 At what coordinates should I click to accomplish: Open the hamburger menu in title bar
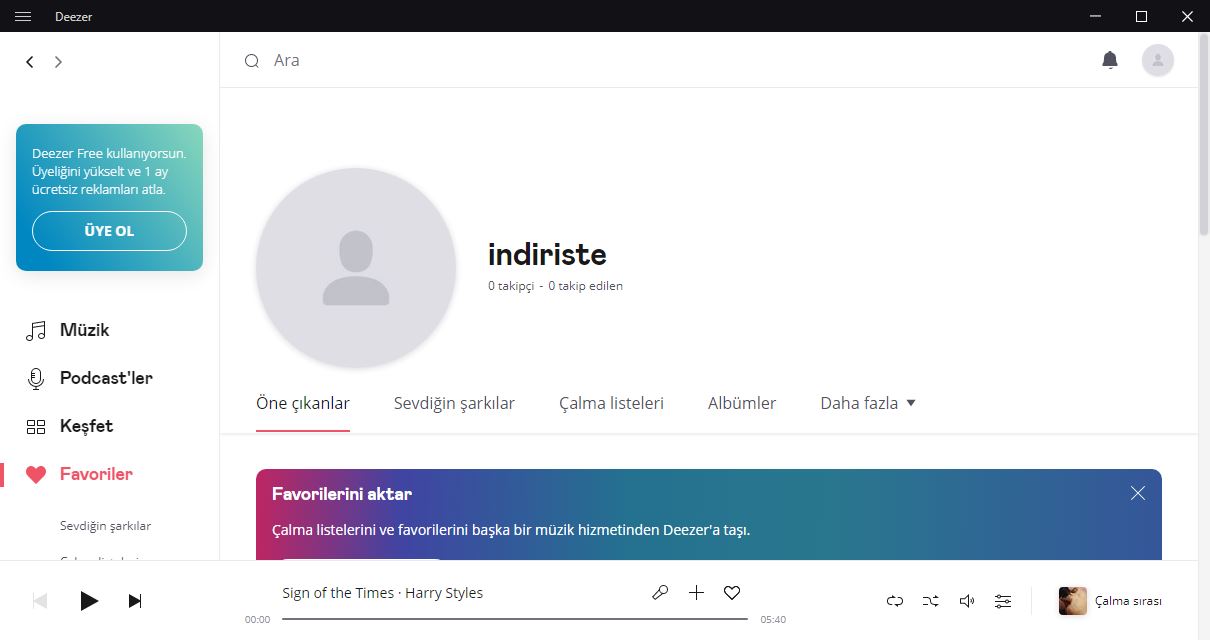pos(23,16)
